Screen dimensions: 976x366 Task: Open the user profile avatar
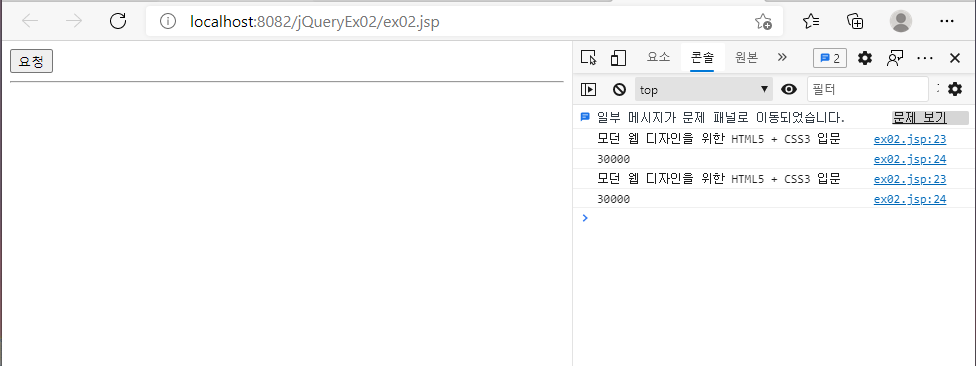point(901,21)
